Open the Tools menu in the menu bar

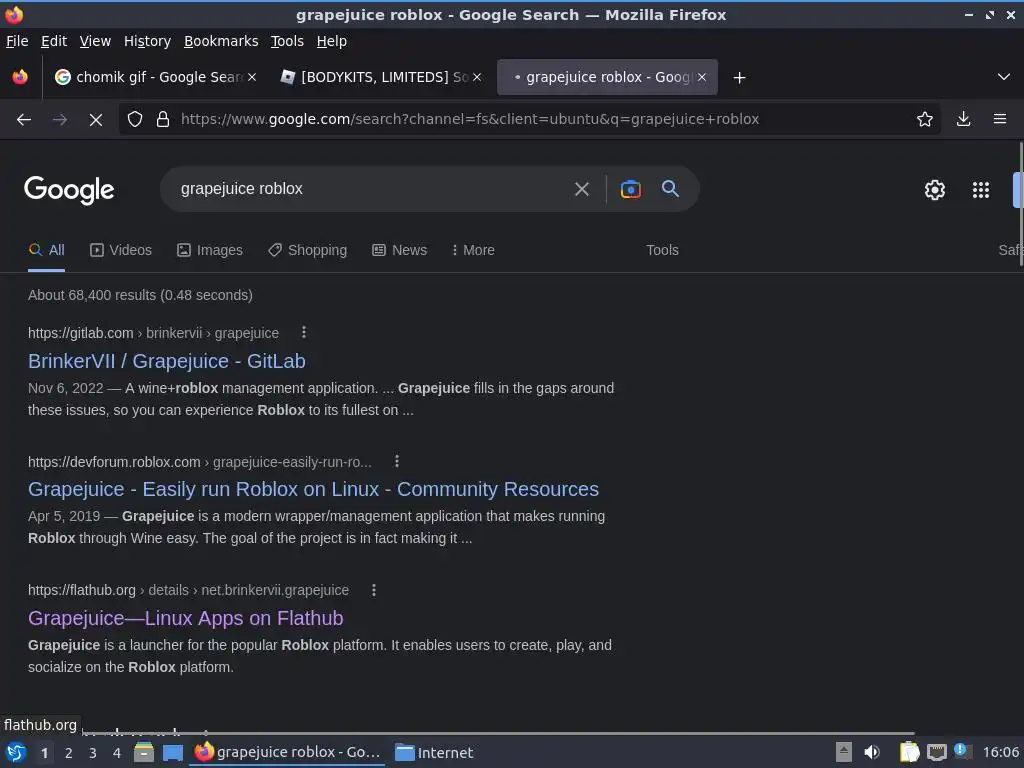[287, 41]
